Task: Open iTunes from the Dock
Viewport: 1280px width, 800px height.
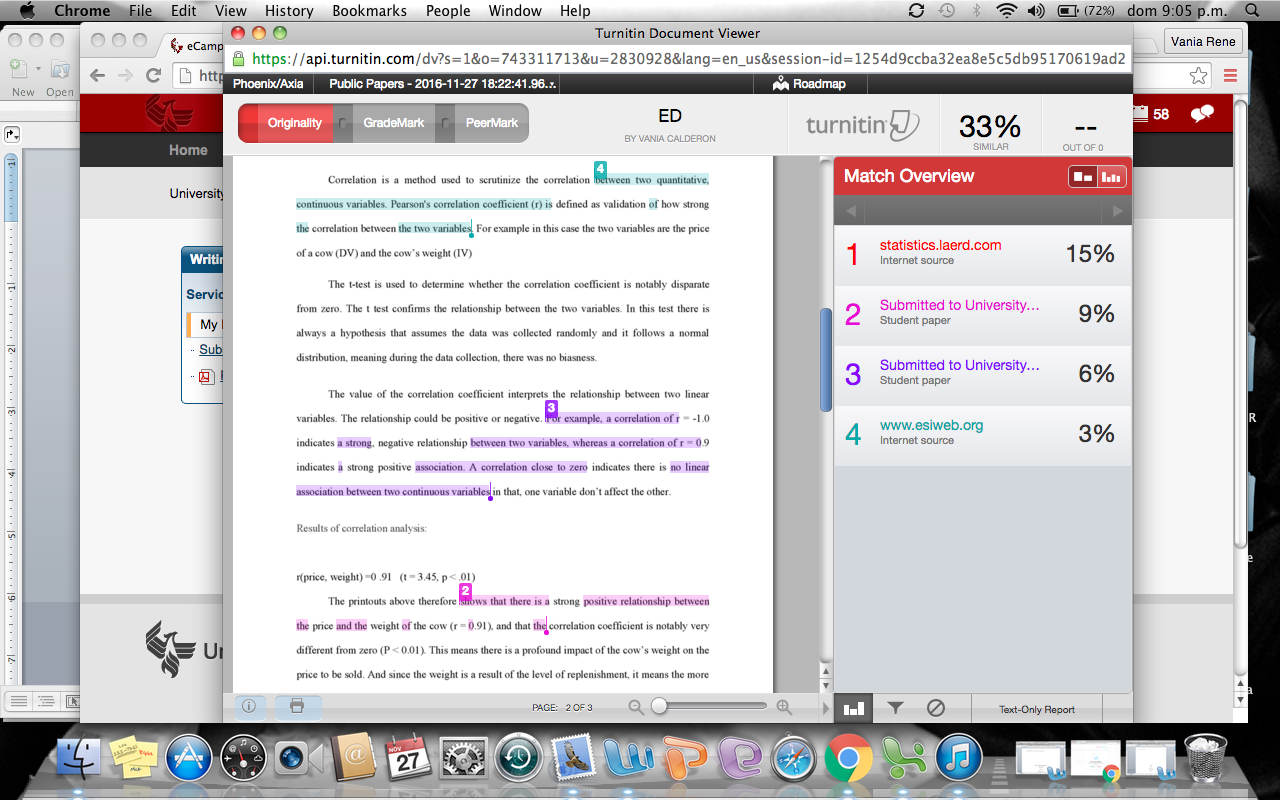Action: [x=959, y=759]
